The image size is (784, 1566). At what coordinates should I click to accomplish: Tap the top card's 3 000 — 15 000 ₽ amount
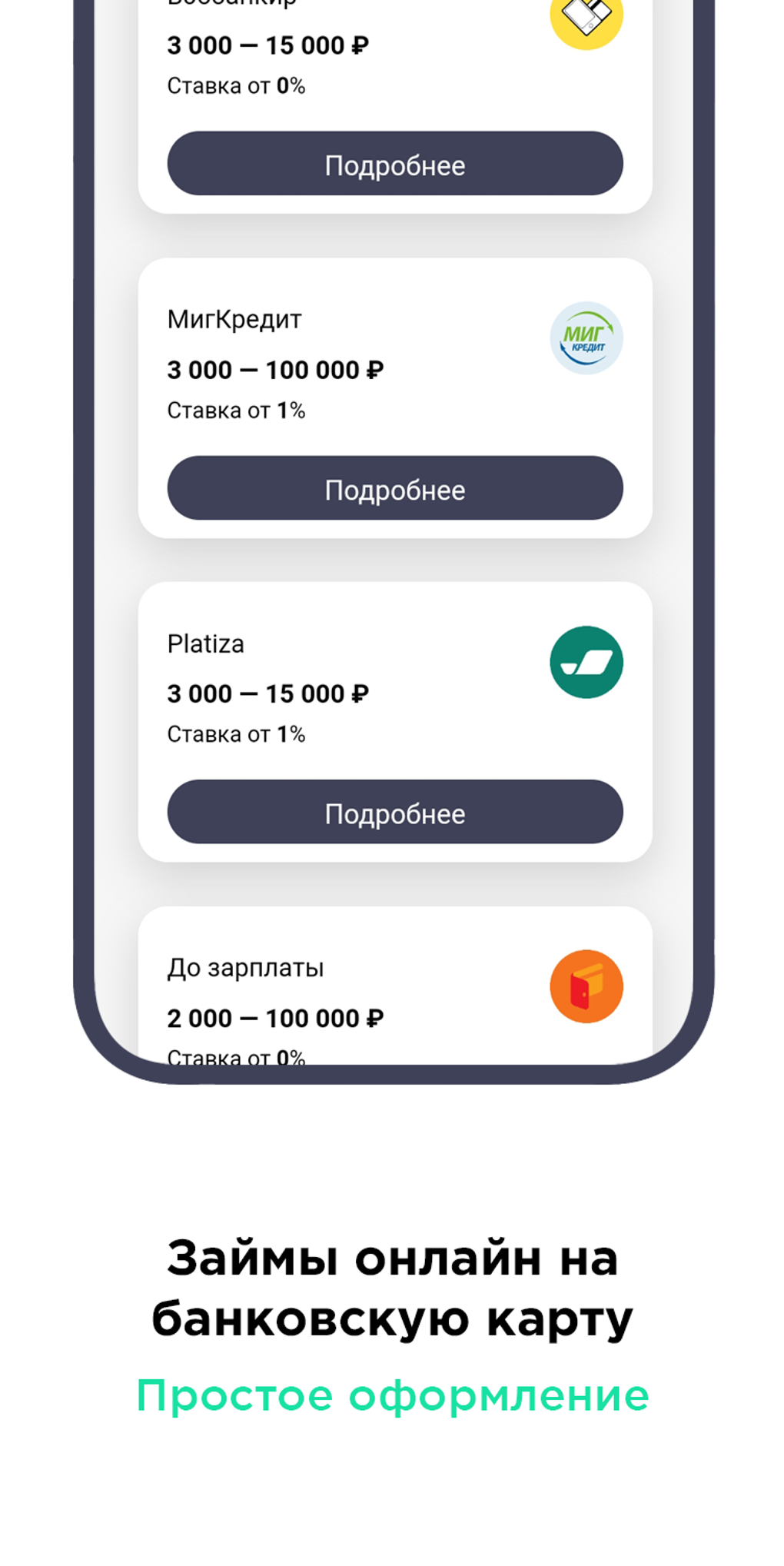point(267,45)
